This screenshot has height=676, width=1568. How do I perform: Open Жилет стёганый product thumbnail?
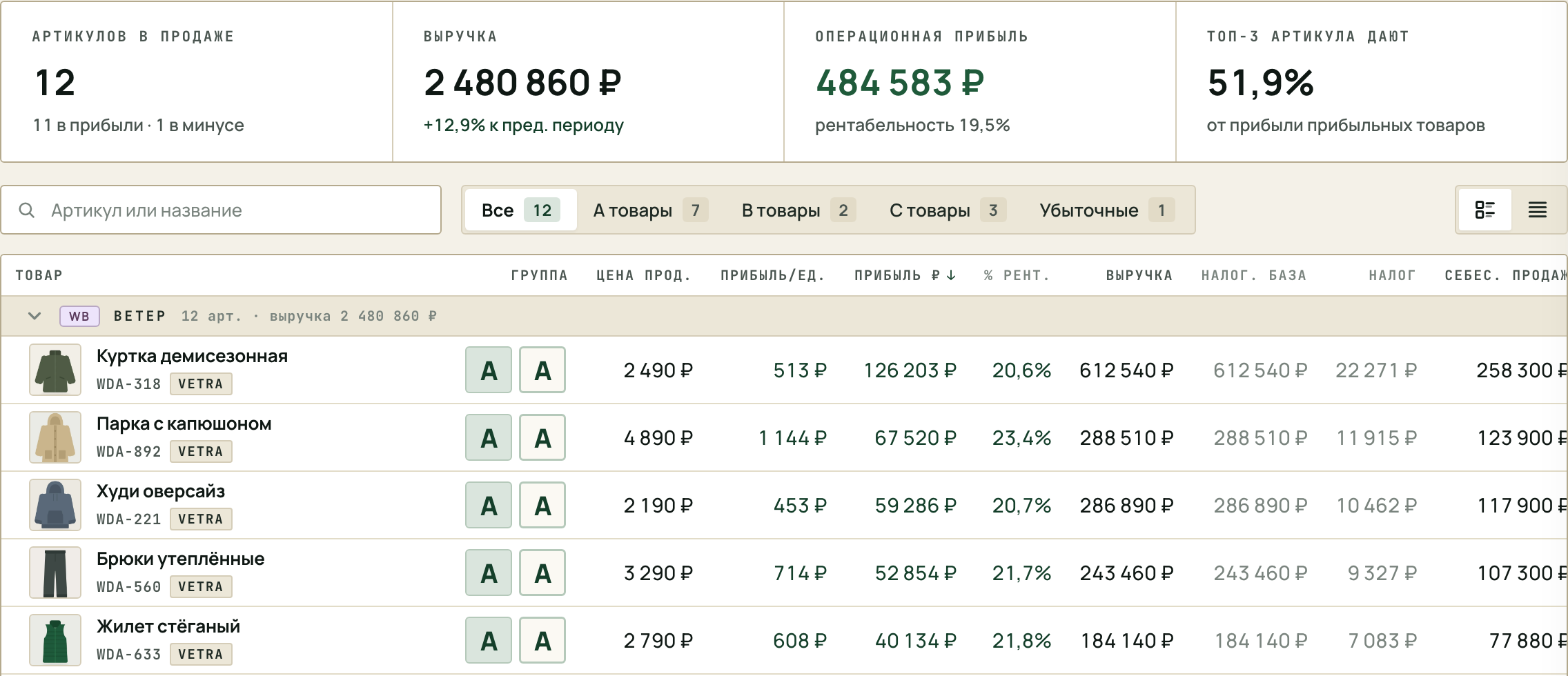click(x=55, y=640)
